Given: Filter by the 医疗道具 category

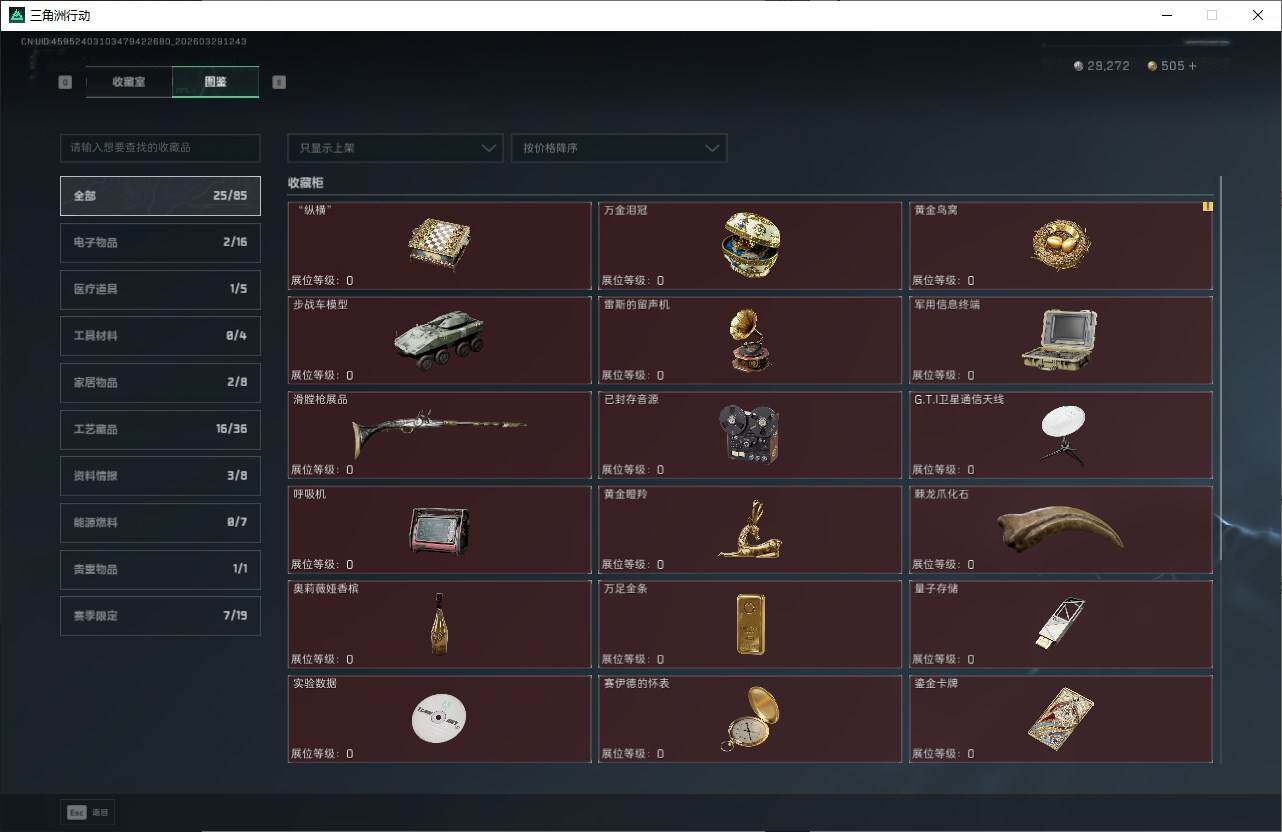Looking at the screenshot, I should 160,289.
